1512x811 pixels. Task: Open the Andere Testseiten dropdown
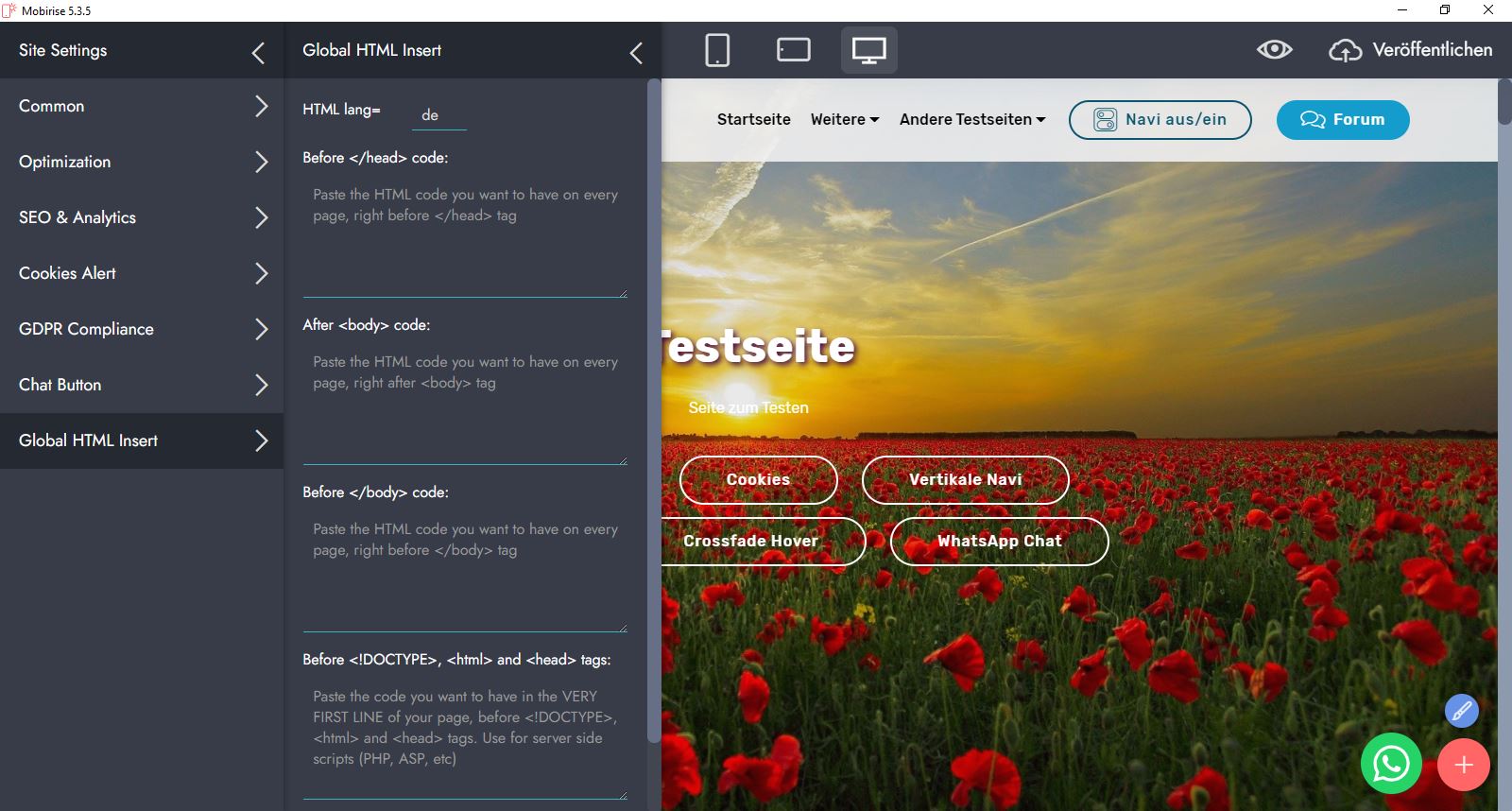[971, 120]
